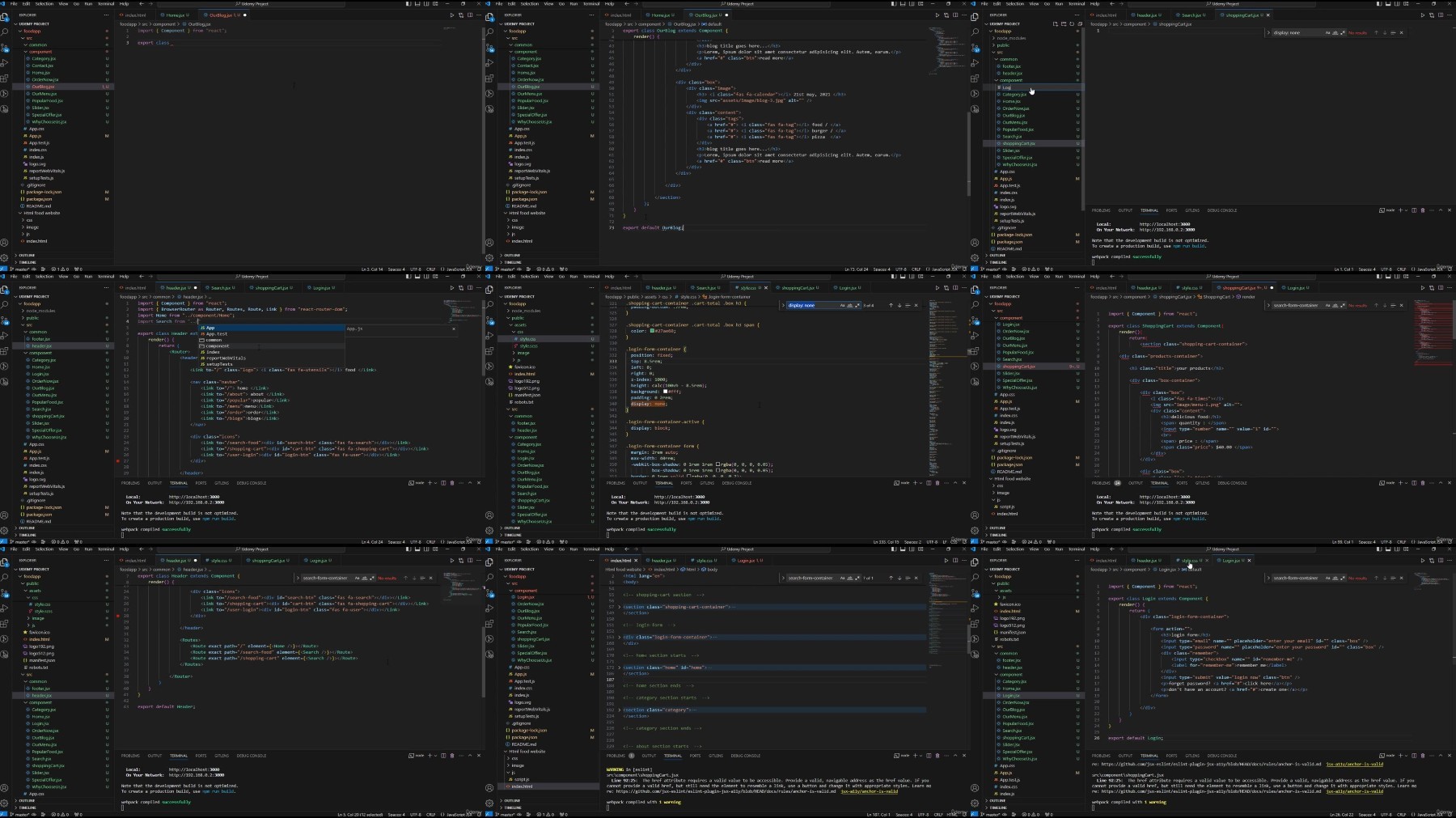Open Manage gear in top-left window

pos(5,257)
